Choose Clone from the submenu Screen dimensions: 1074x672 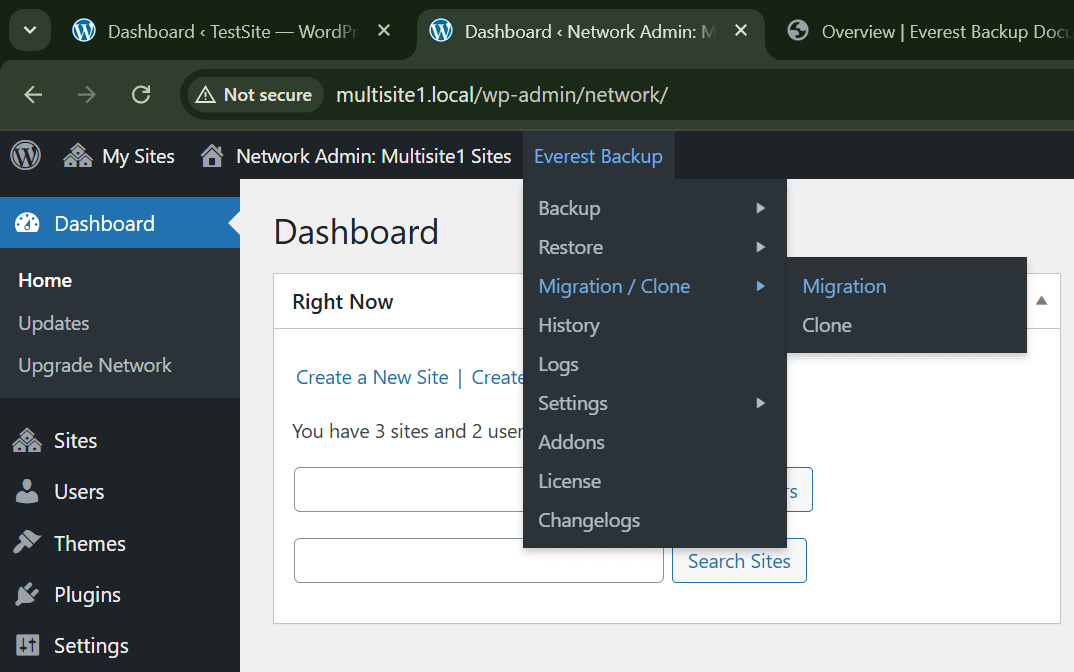827,325
